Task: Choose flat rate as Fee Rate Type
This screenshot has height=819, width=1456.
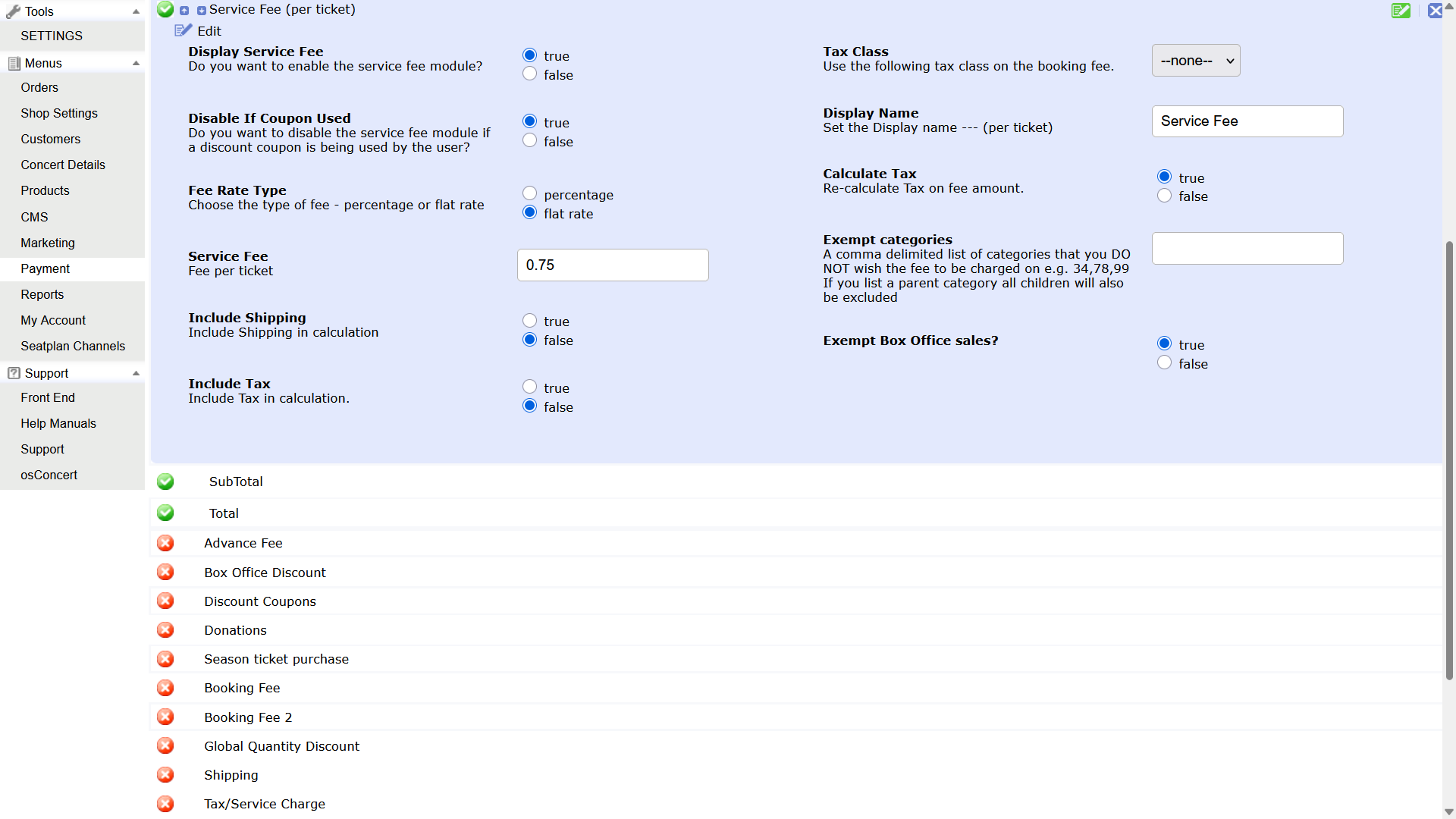Action: coord(530,213)
